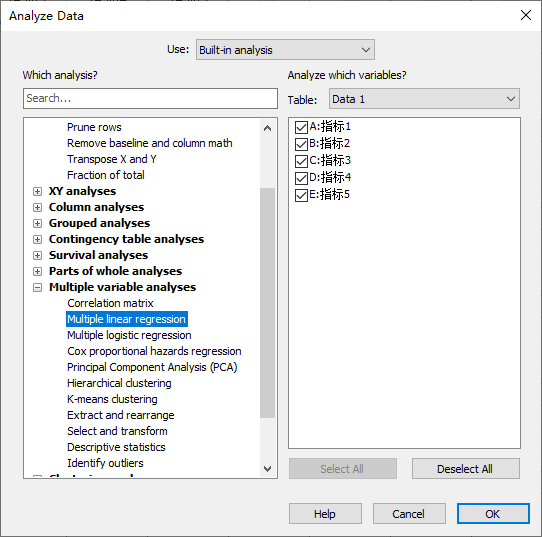Expand the XY analyses group
This screenshot has width=542, height=537.
click(37, 191)
